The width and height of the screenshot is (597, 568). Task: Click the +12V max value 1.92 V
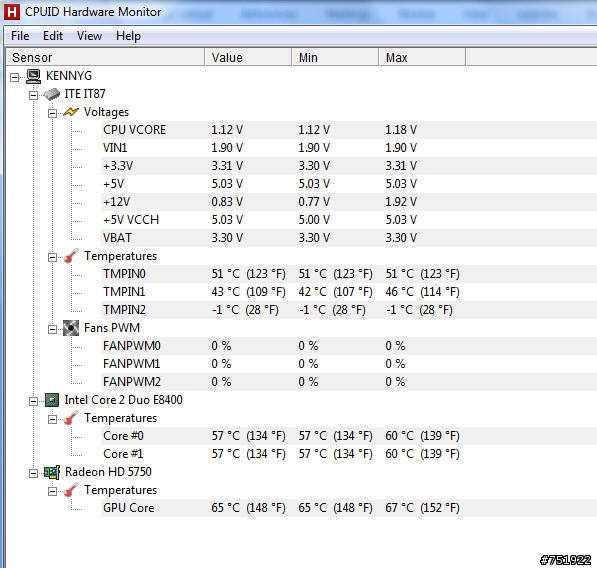click(x=401, y=202)
